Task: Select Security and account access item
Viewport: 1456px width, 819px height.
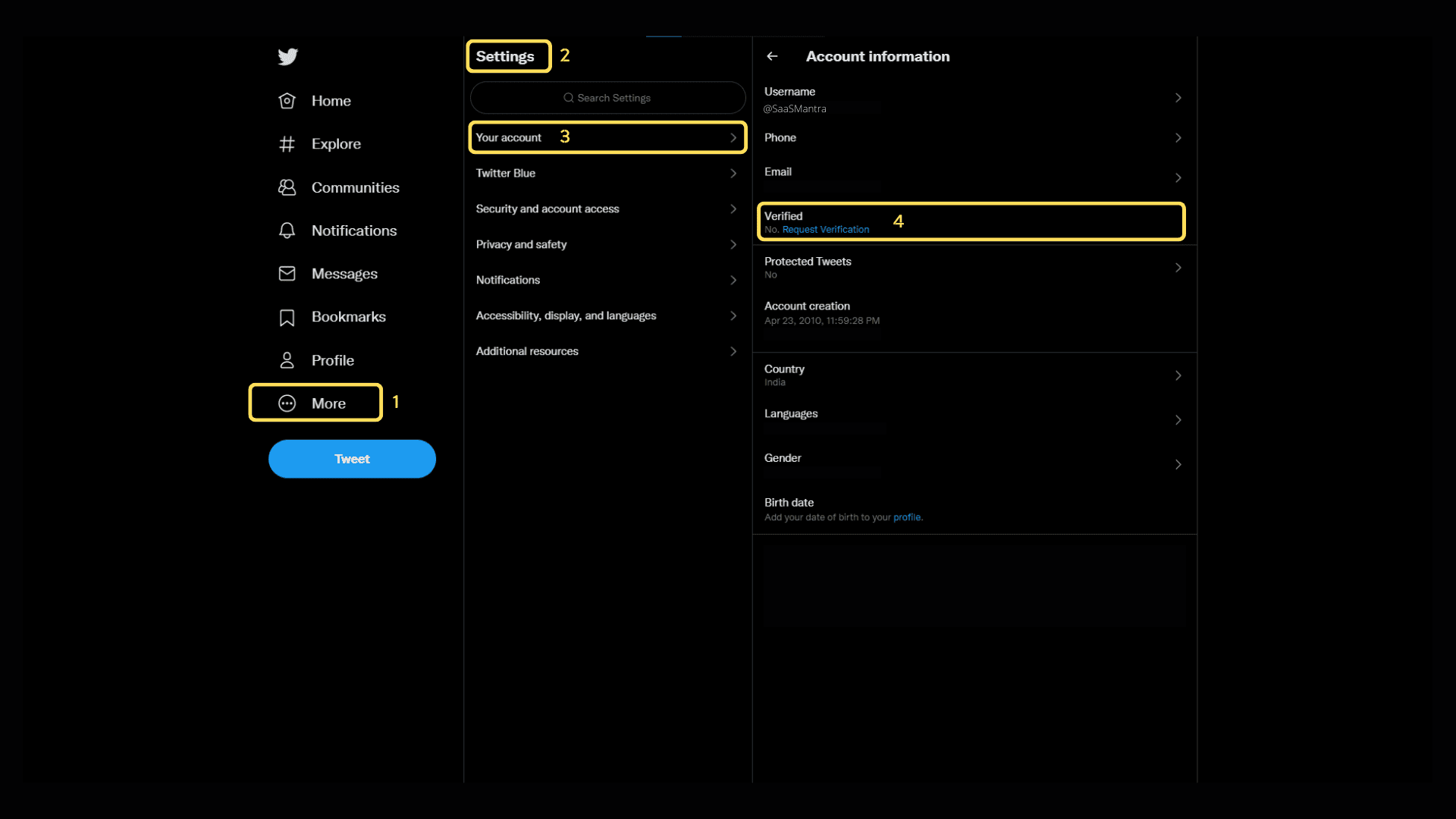Action: pos(607,209)
